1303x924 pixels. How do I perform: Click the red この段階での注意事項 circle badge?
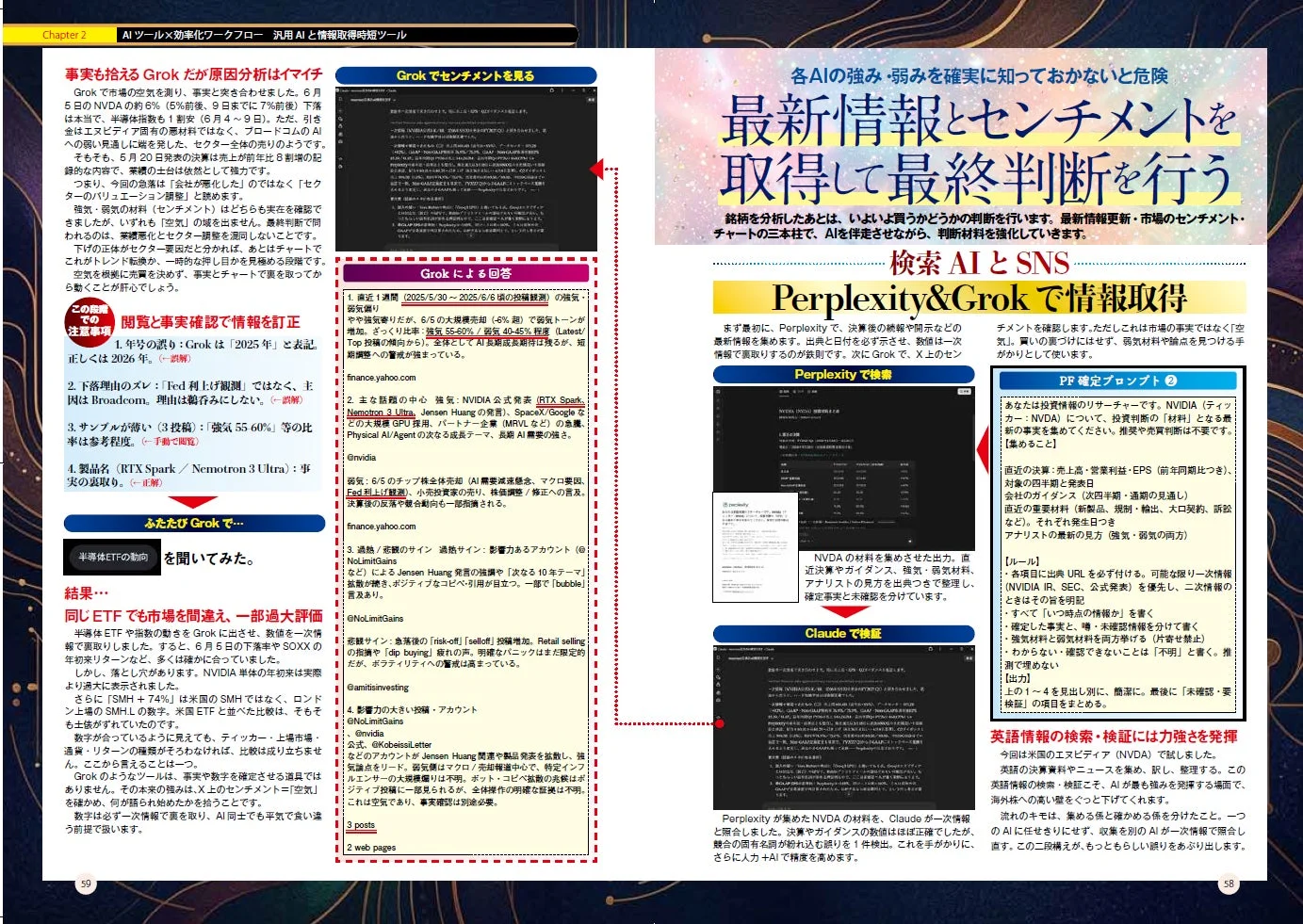pos(90,320)
